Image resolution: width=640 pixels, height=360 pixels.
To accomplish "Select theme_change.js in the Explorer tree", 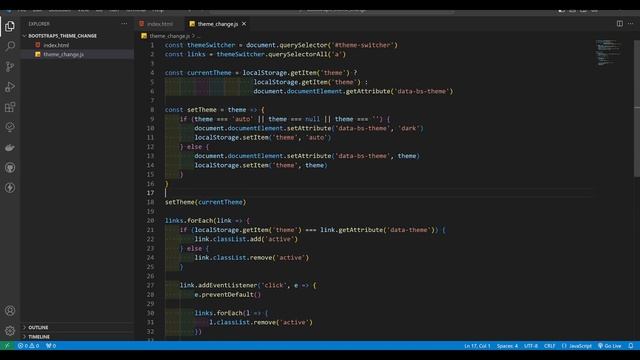I will (63, 54).
